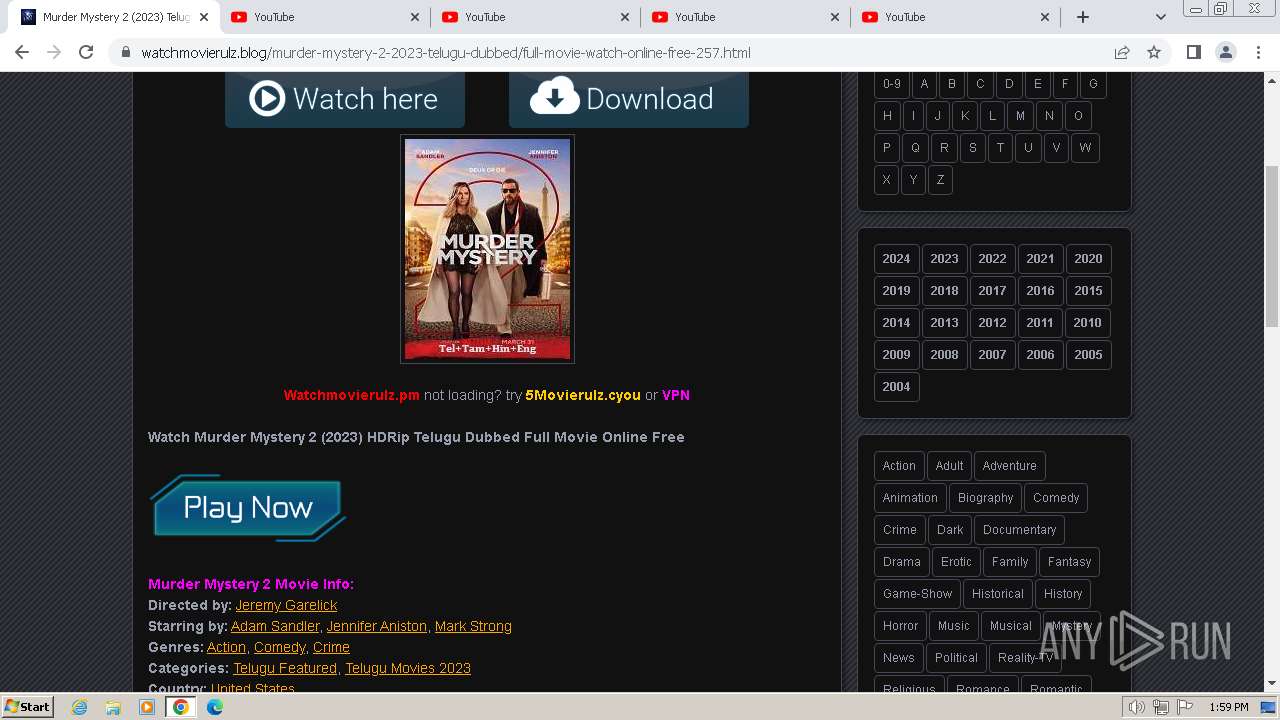Open File Explorer from the taskbar
This screenshot has height=720, width=1280.
click(113, 707)
